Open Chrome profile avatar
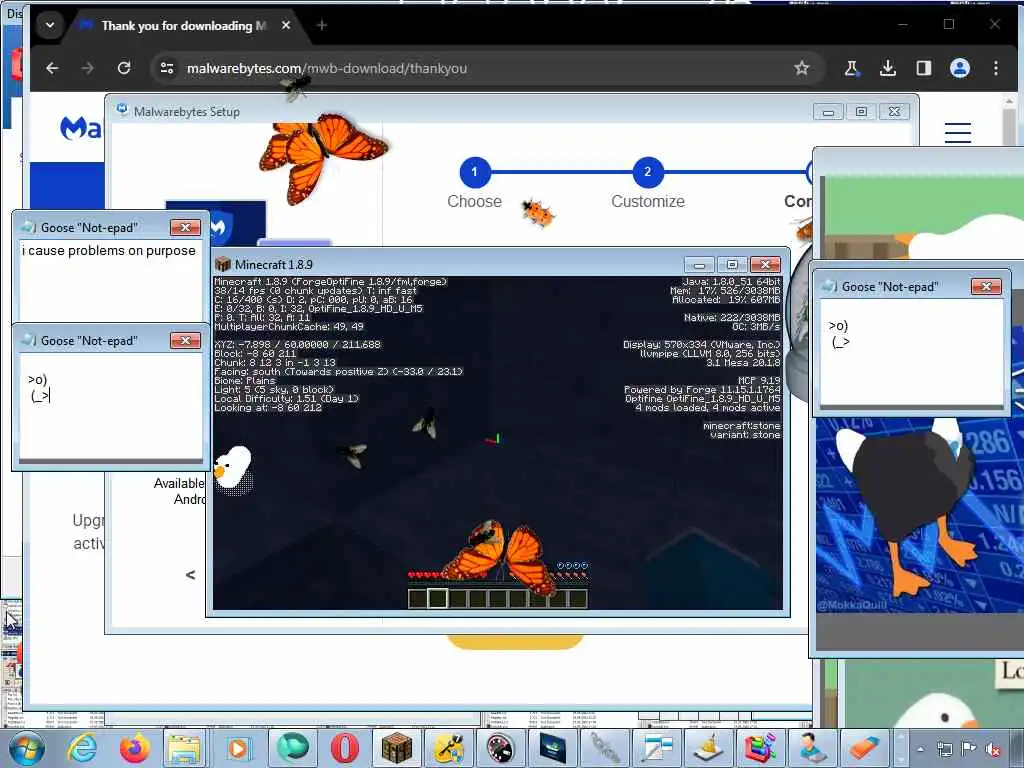The width and height of the screenshot is (1024, 768). click(x=959, y=68)
